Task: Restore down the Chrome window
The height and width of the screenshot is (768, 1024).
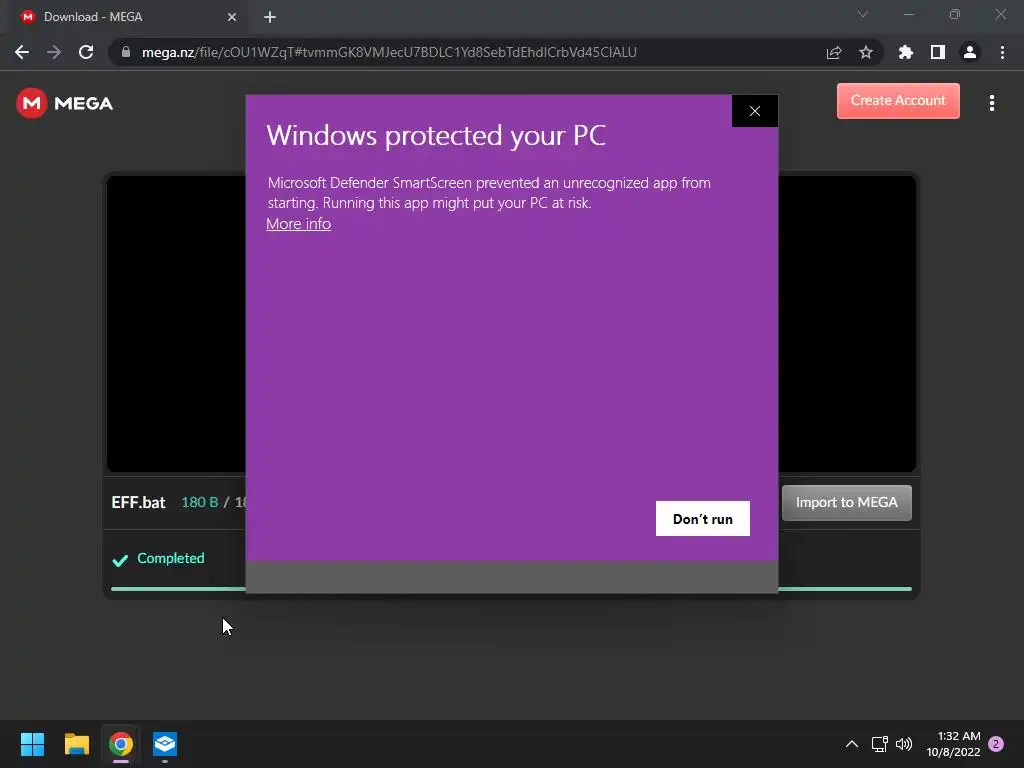Action: coord(955,14)
